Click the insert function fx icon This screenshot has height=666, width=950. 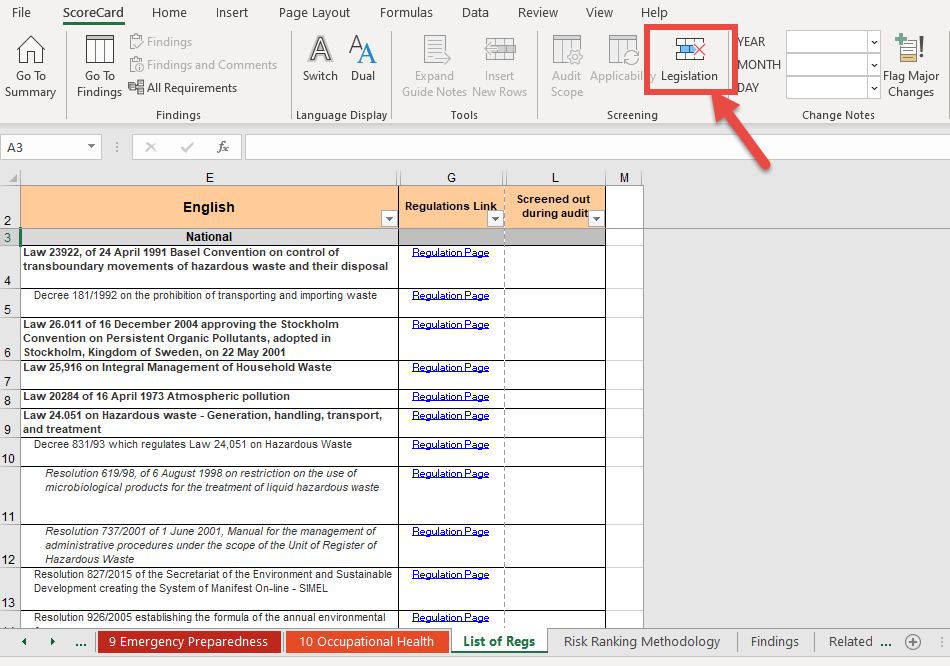223,147
